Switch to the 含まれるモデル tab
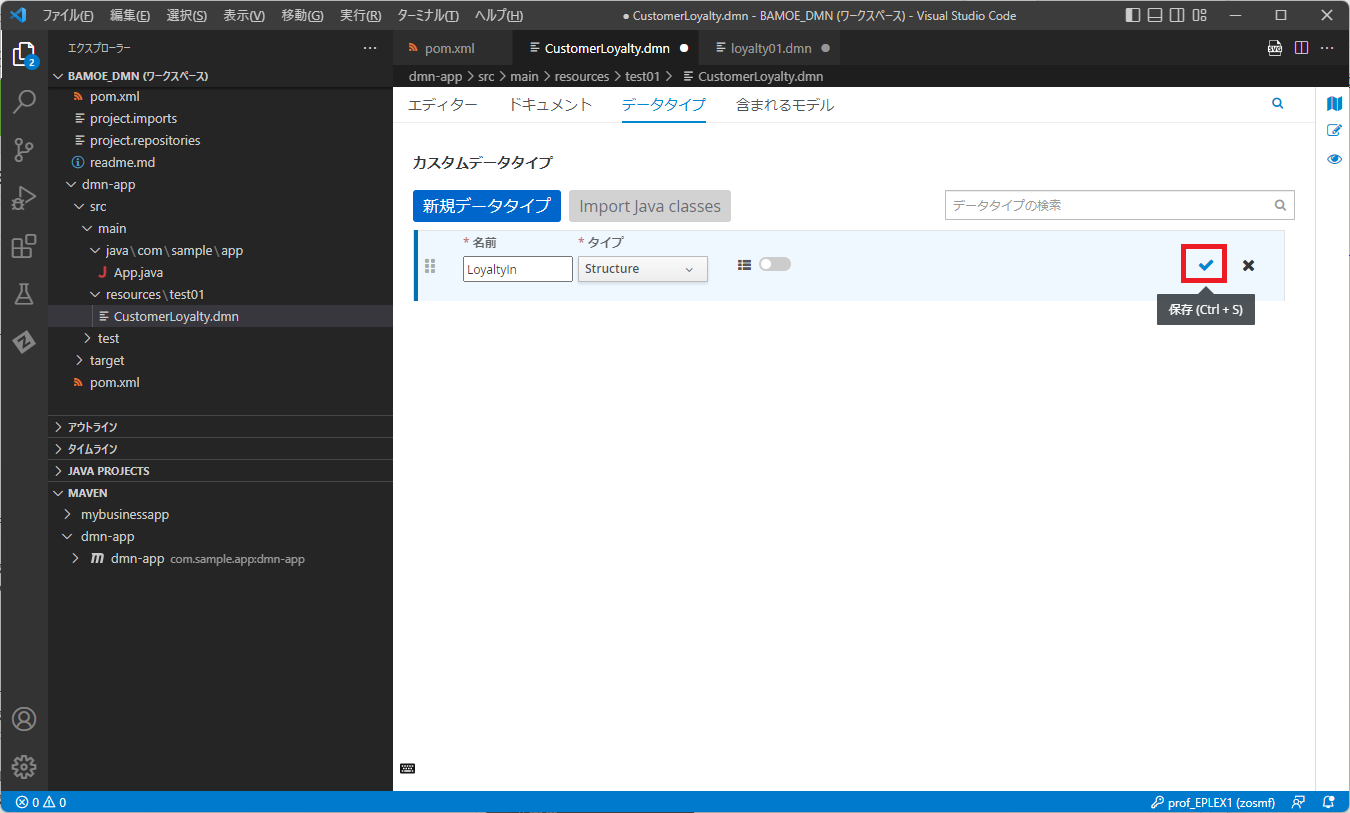The height and width of the screenshot is (813, 1350). (785, 105)
